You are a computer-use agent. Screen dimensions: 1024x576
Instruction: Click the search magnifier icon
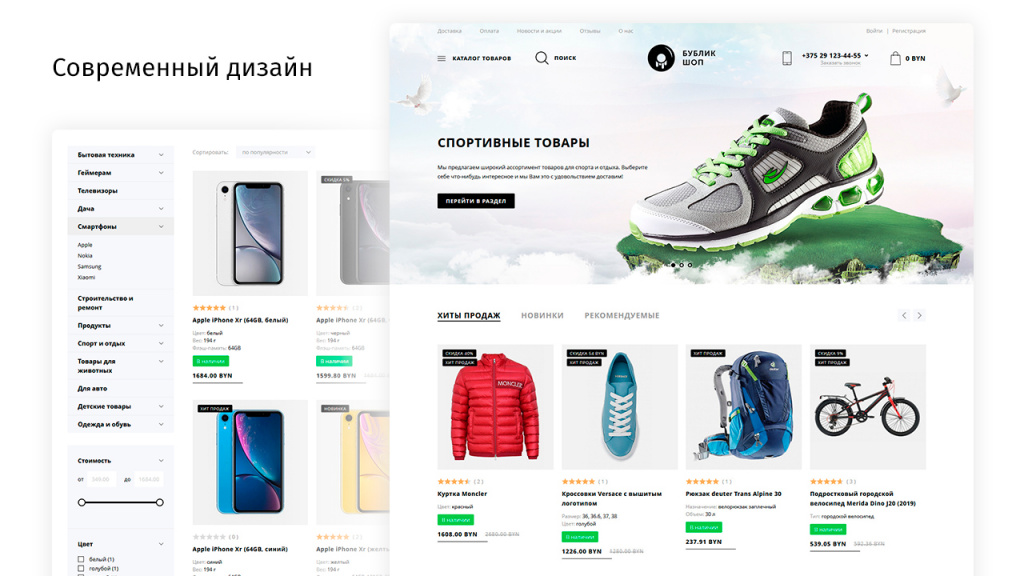pyautogui.click(x=541, y=58)
